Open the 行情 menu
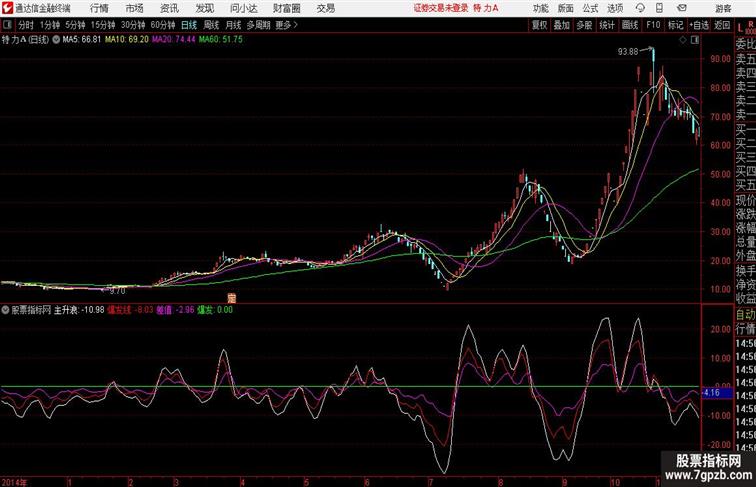Screen dimensions: 756x487 (99, 8)
